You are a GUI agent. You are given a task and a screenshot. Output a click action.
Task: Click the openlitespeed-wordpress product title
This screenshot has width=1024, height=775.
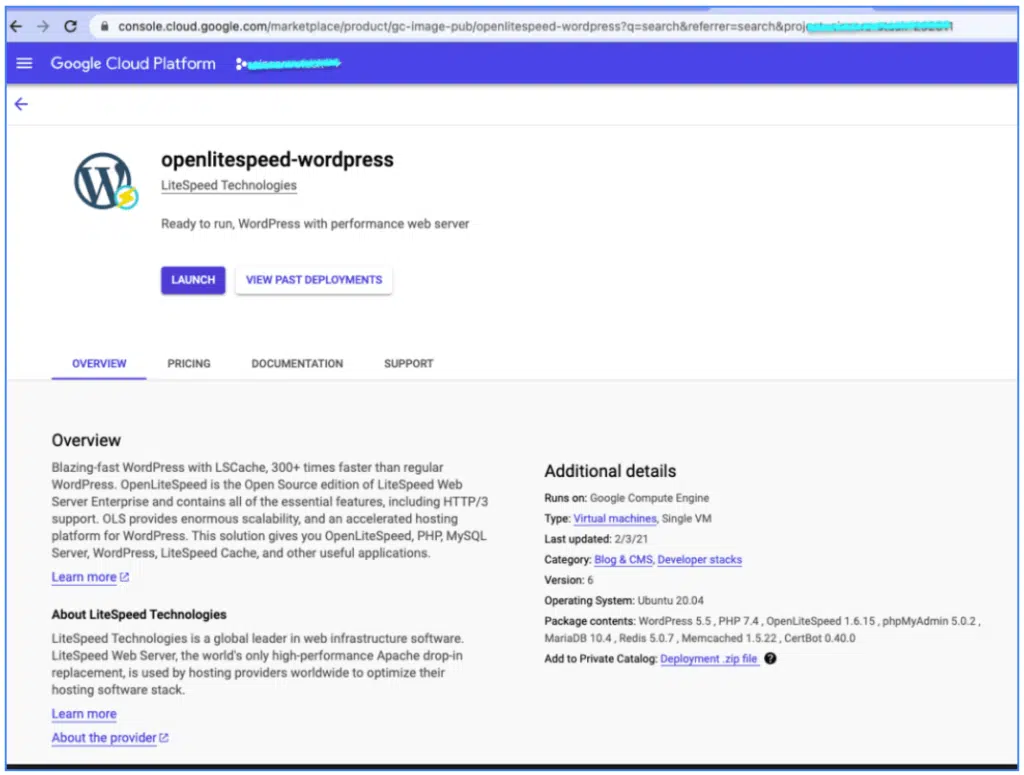point(278,160)
